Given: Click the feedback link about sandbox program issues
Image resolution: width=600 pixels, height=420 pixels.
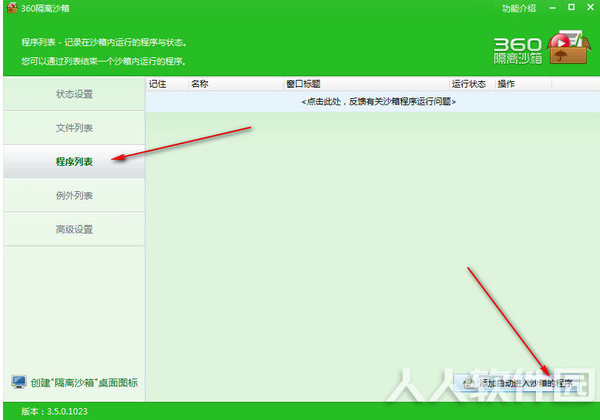Looking at the screenshot, I should (x=378, y=102).
